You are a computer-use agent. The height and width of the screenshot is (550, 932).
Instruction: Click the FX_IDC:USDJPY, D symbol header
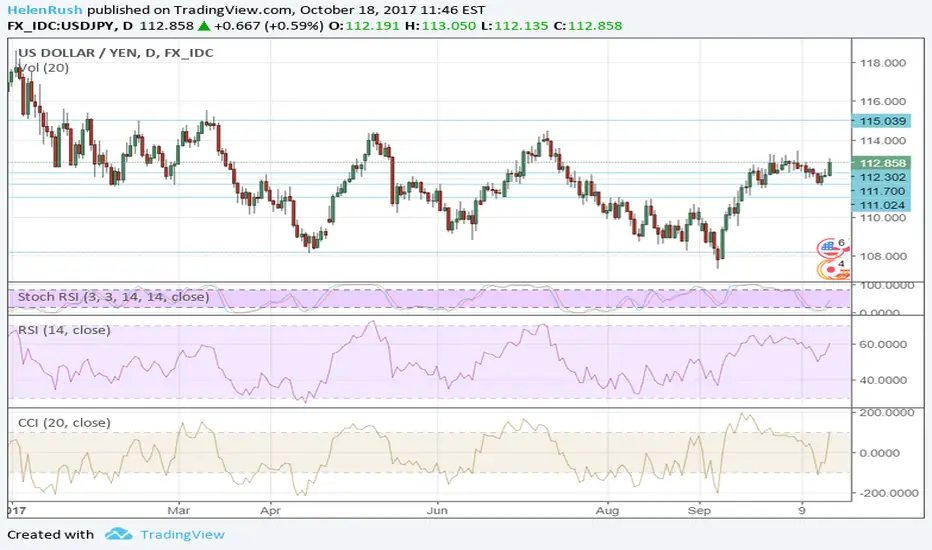[70, 26]
